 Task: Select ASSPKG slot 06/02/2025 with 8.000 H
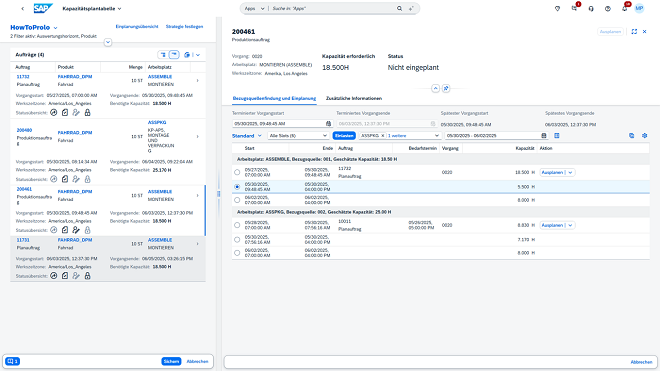[237, 253]
